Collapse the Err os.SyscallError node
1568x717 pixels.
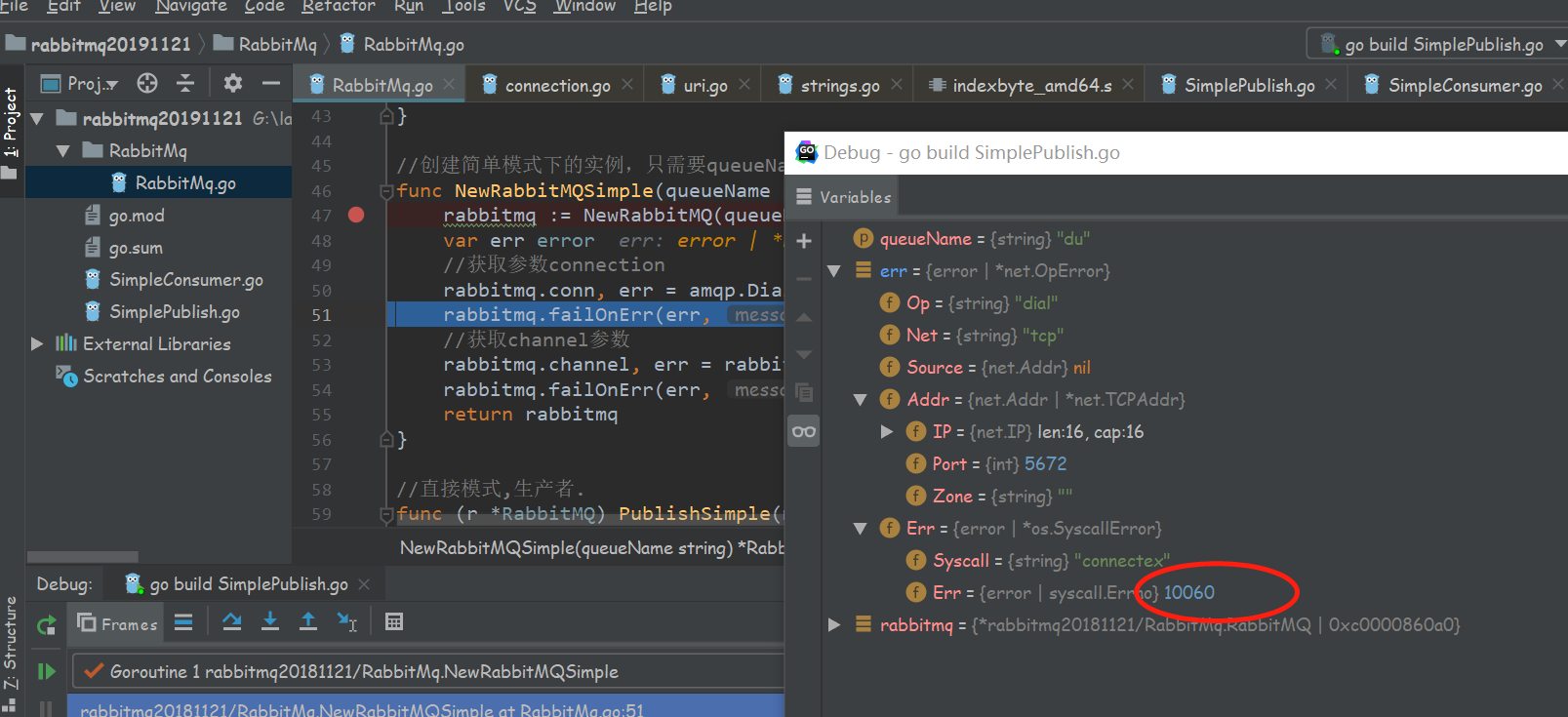coord(860,529)
